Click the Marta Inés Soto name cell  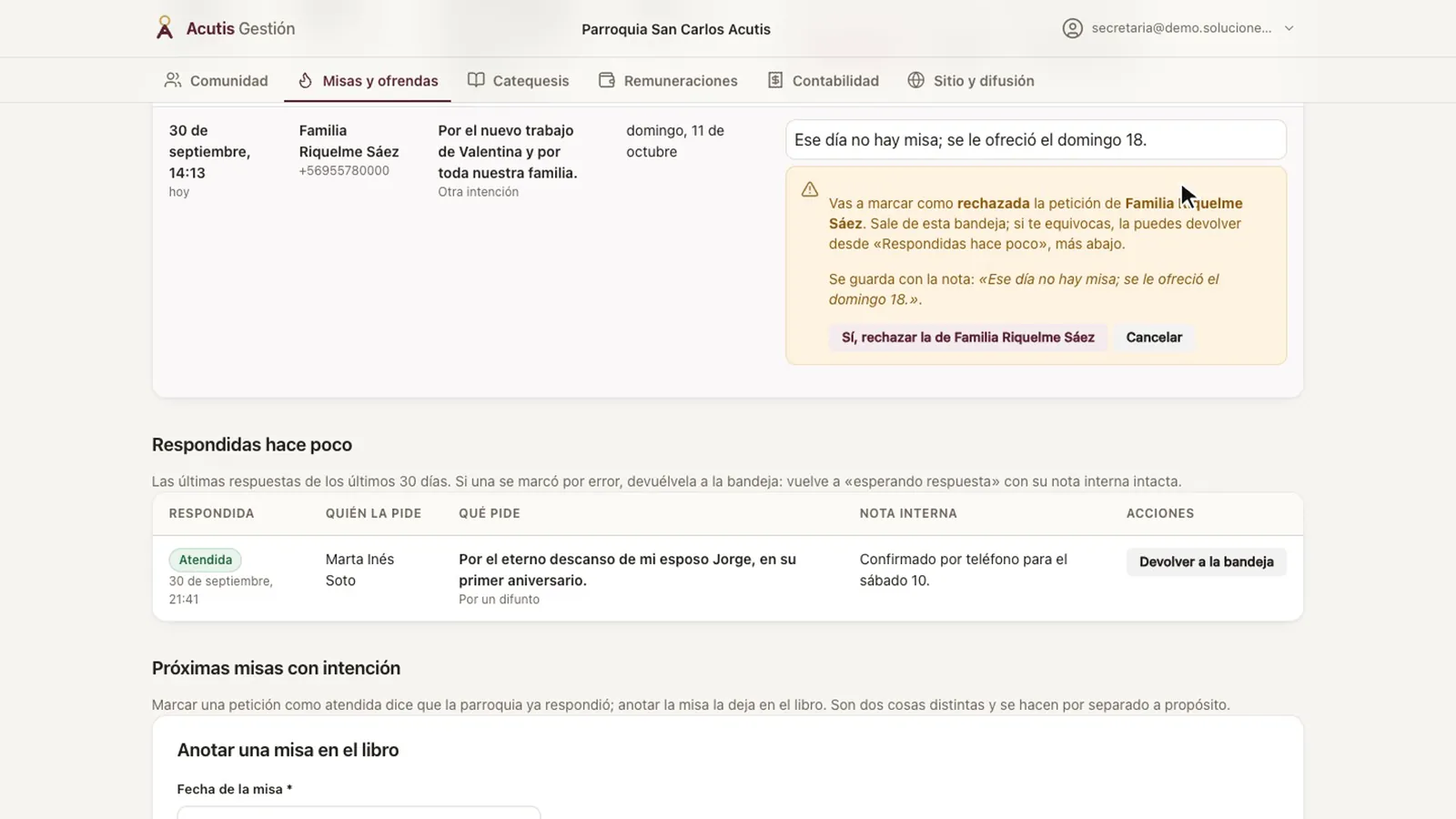(x=359, y=570)
